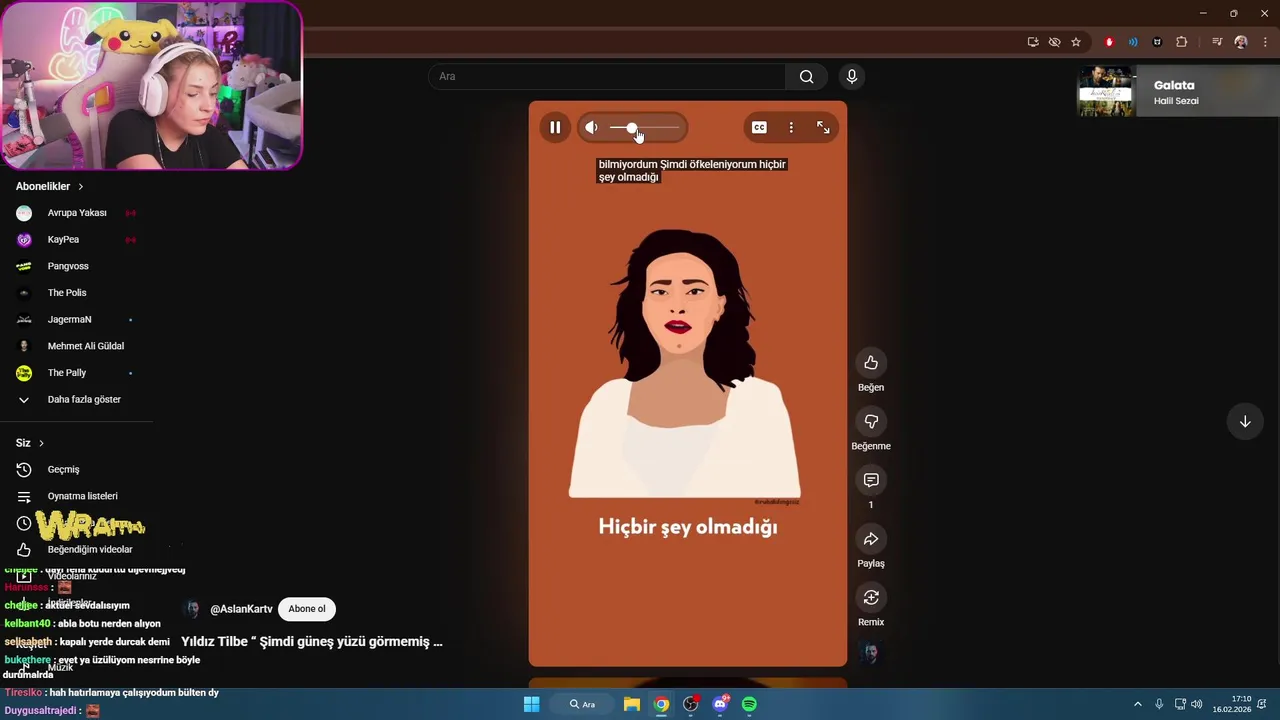The width and height of the screenshot is (1280, 720).
Task: Open The Polis subscription channel
Action: [x=76, y=293]
